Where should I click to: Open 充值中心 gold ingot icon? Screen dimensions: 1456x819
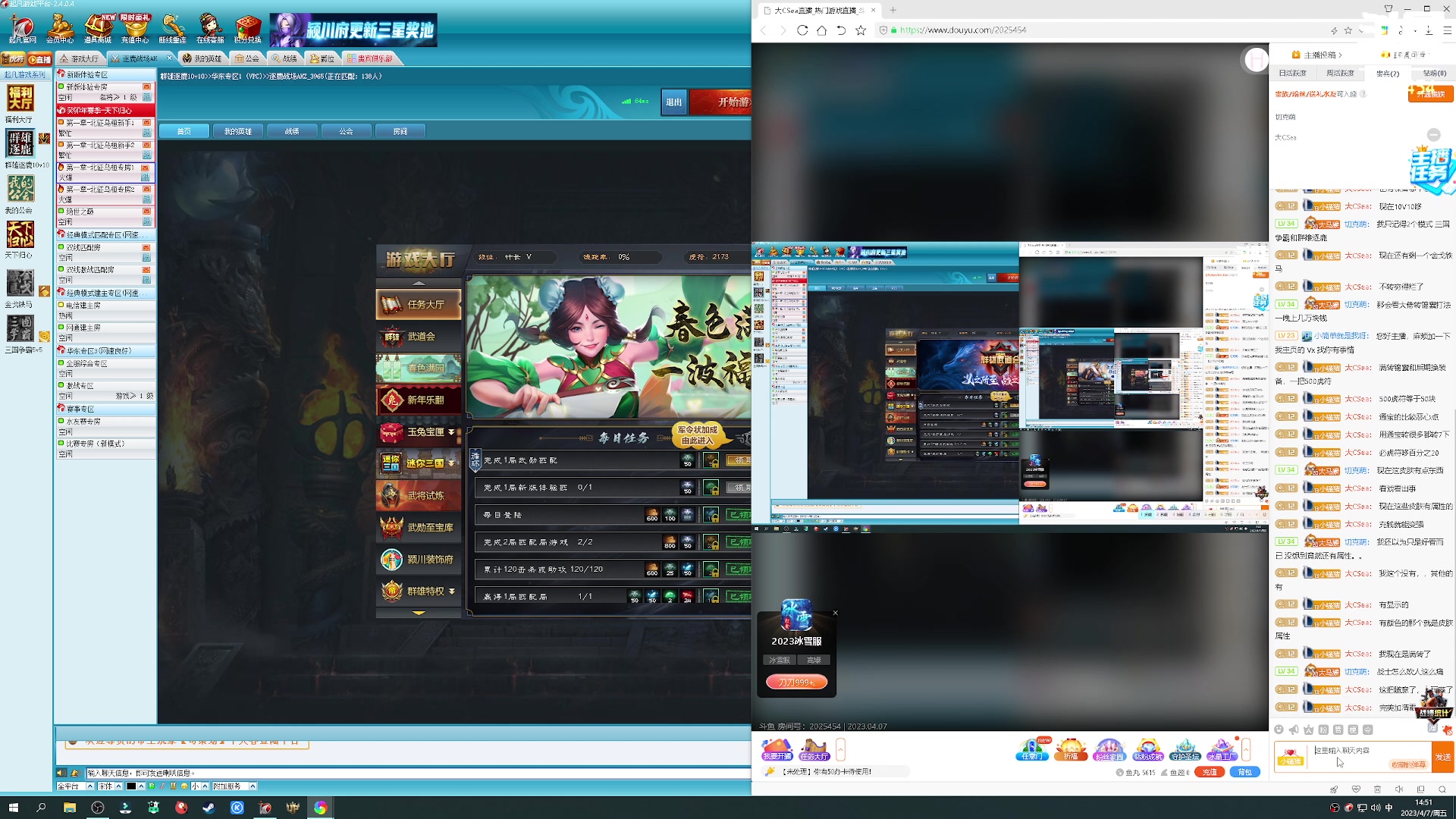pos(135,29)
